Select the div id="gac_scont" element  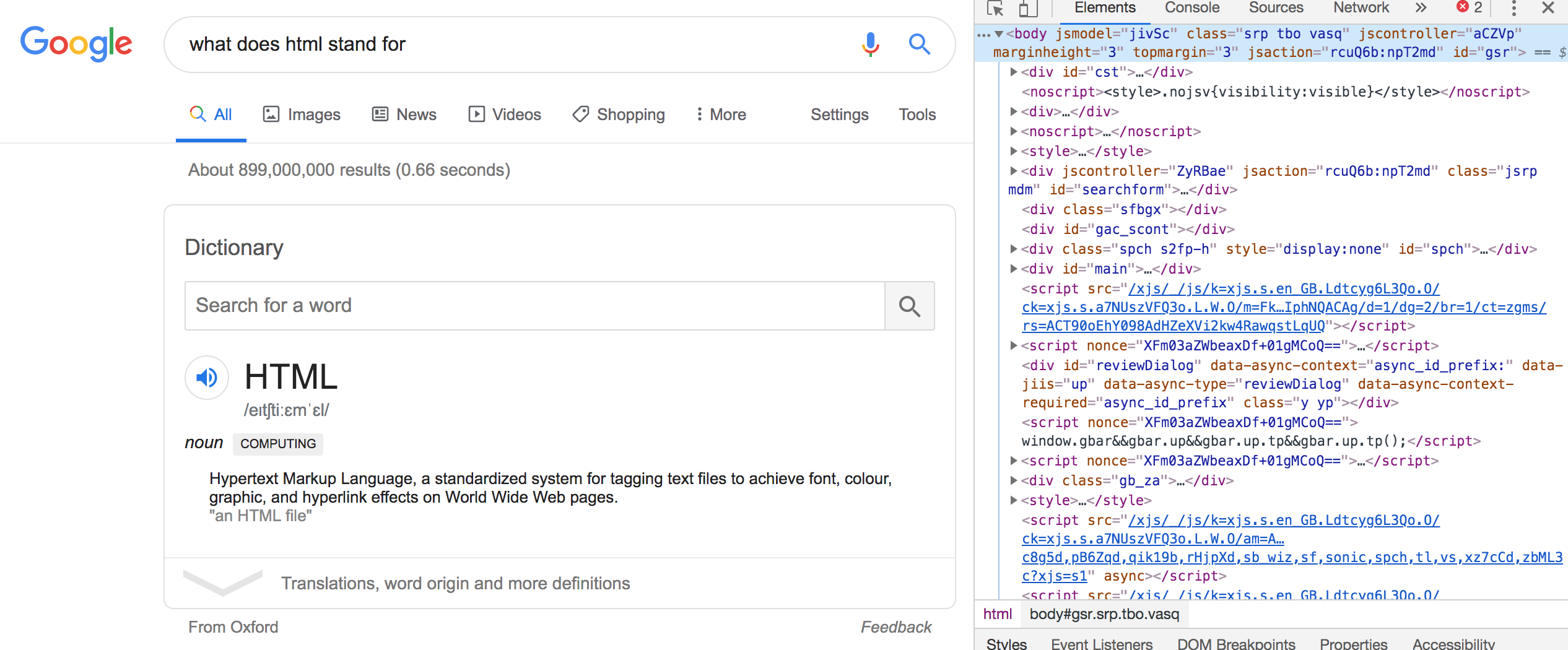[x=1128, y=230]
